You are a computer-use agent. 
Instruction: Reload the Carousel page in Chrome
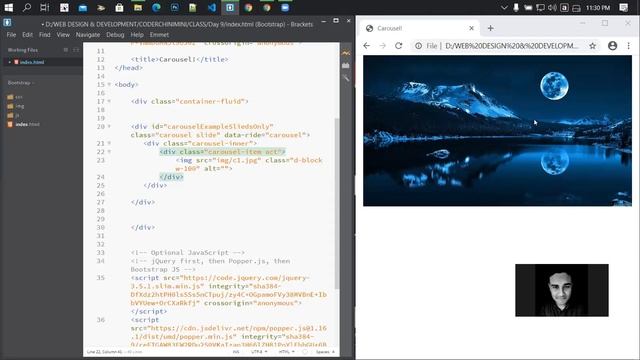coord(398,46)
